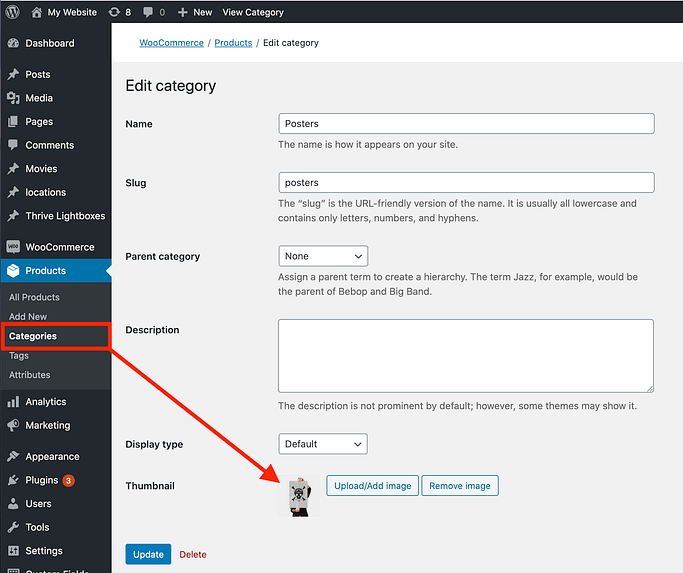The height and width of the screenshot is (573, 683).
Task: Click the Tools wrench icon
Action: click(14, 527)
